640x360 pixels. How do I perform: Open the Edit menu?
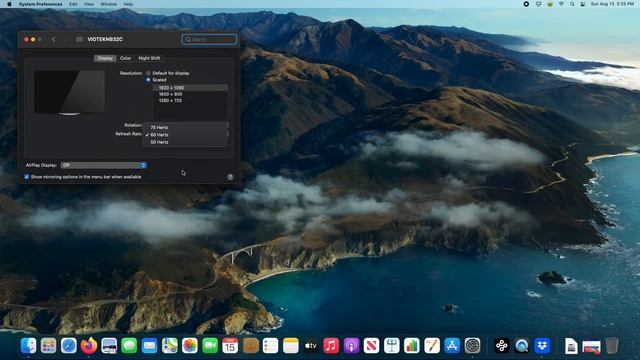click(x=73, y=4)
